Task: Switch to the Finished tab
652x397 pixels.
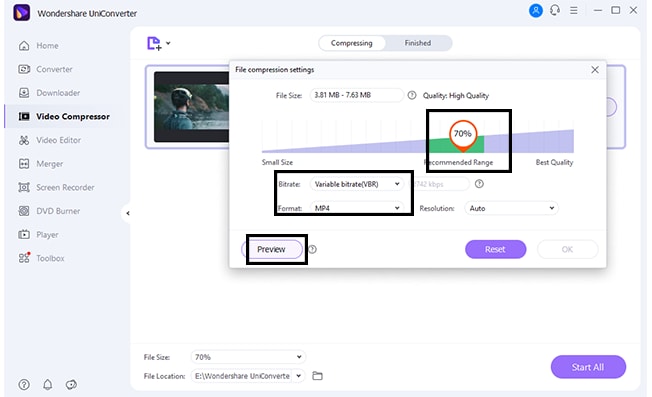Action: coord(418,43)
